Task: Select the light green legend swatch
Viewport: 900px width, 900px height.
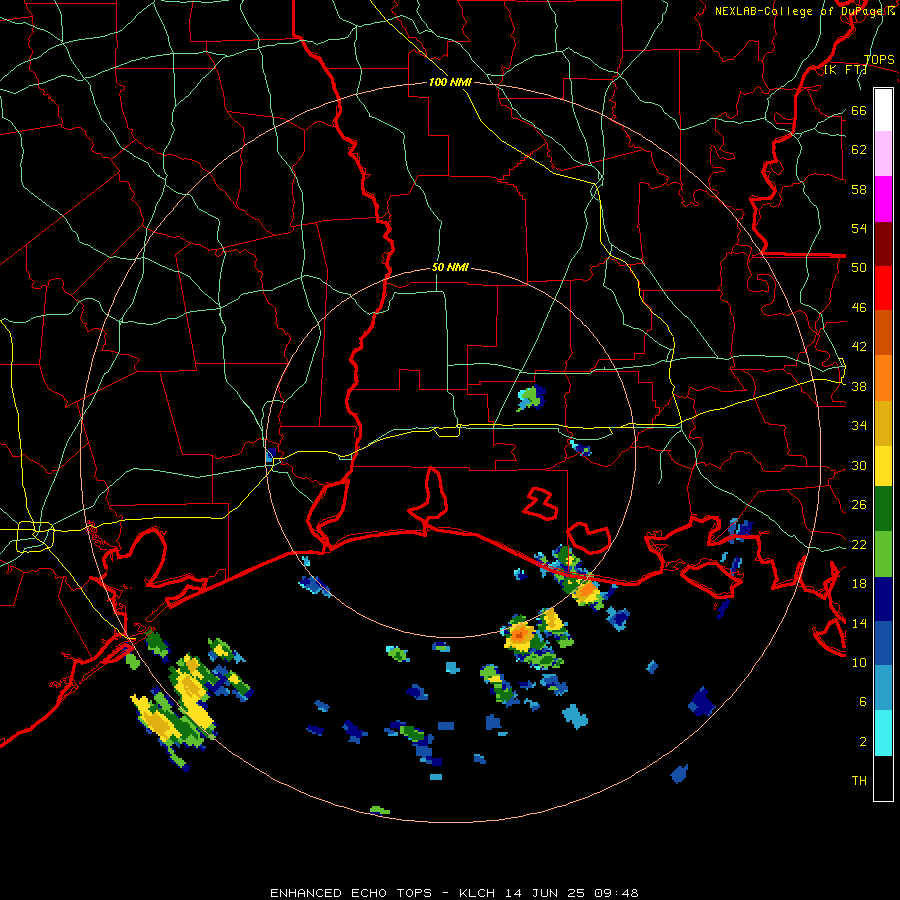Action: click(883, 553)
